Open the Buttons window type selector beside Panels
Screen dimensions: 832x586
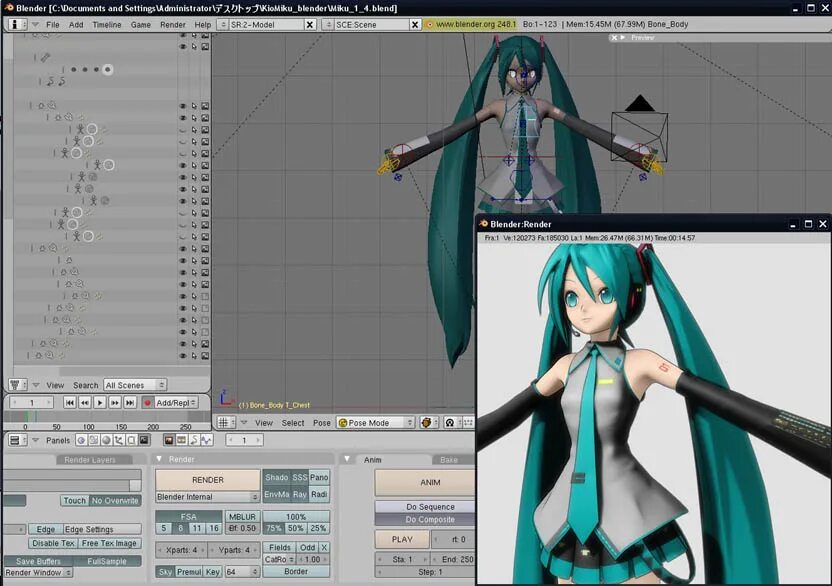point(18,440)
